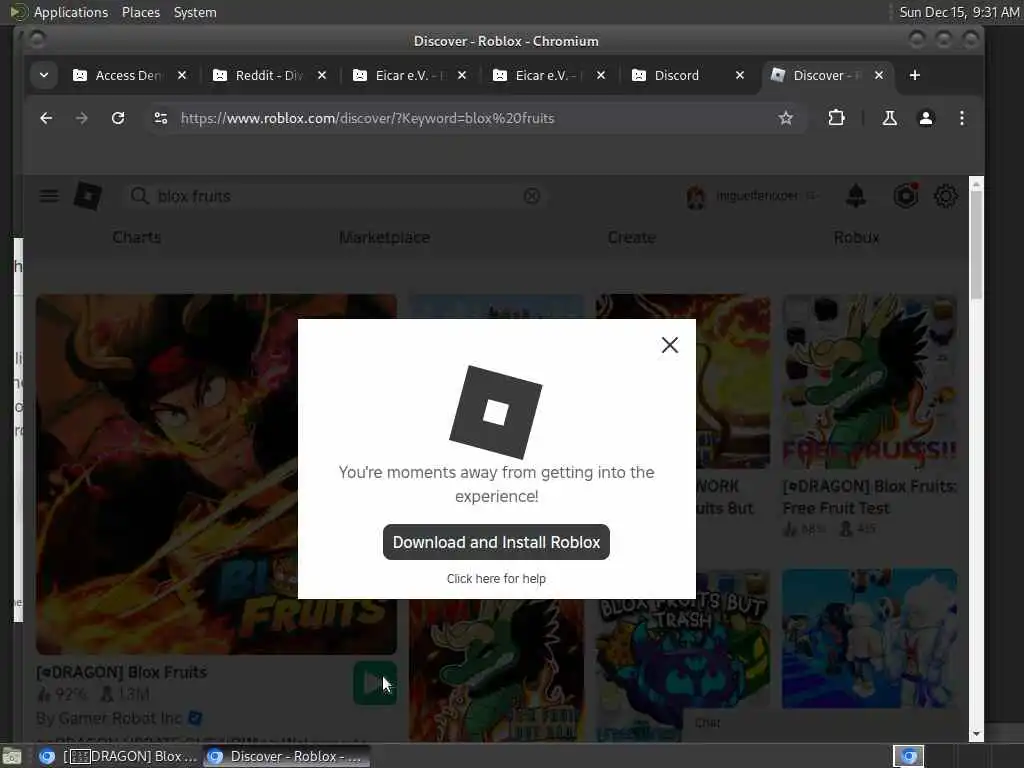The image size is (1024, 768).
Task: Play the DRAGON Blox Fruits game
Action: [375, 683]
